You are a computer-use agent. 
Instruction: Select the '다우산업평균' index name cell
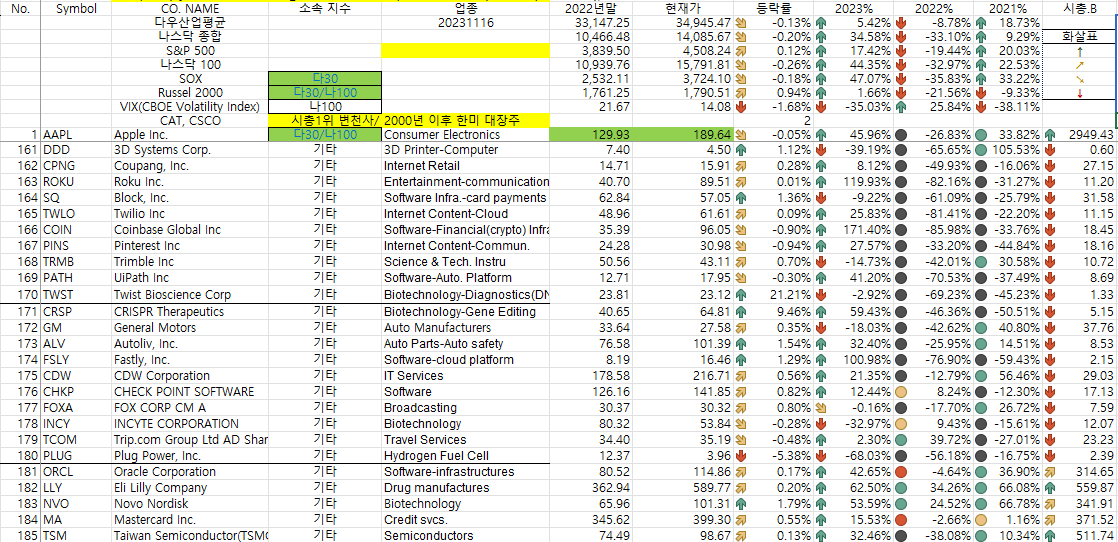190,23
